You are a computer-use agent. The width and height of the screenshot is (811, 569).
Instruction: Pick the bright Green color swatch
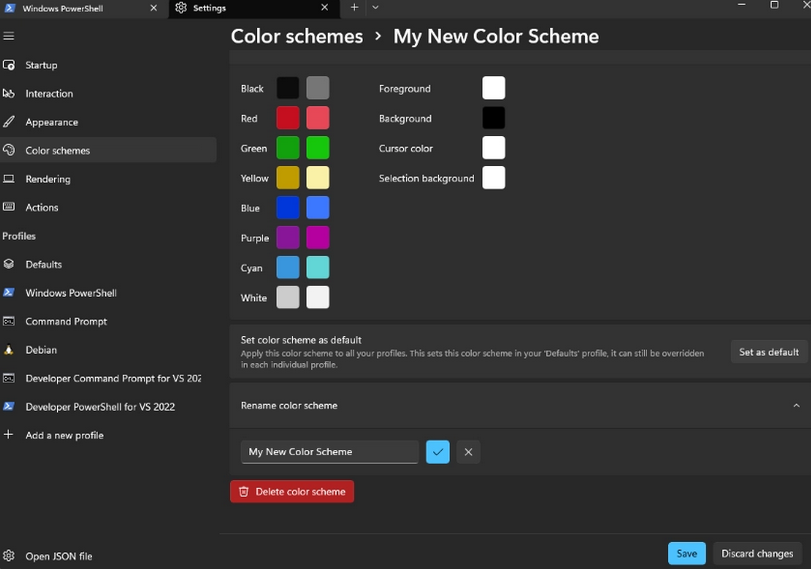(x=318, y=148)
